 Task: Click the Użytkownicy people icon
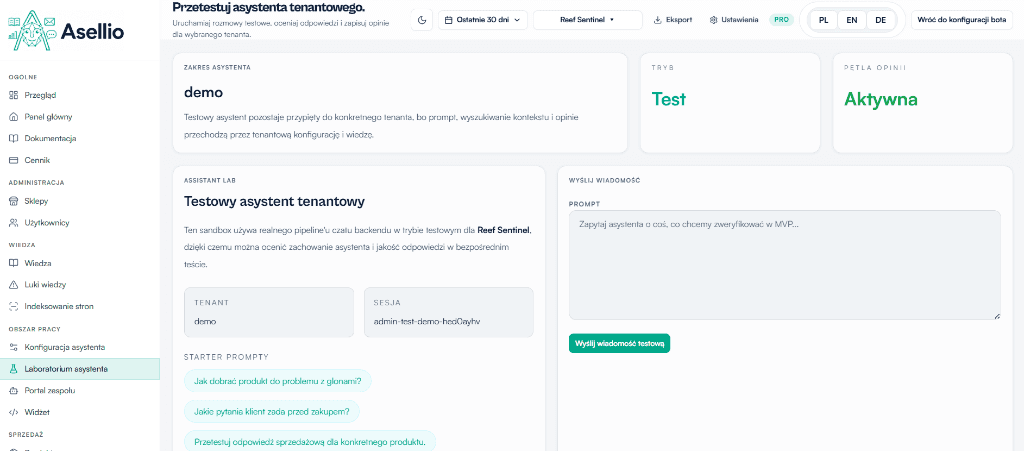coord(13,223)
